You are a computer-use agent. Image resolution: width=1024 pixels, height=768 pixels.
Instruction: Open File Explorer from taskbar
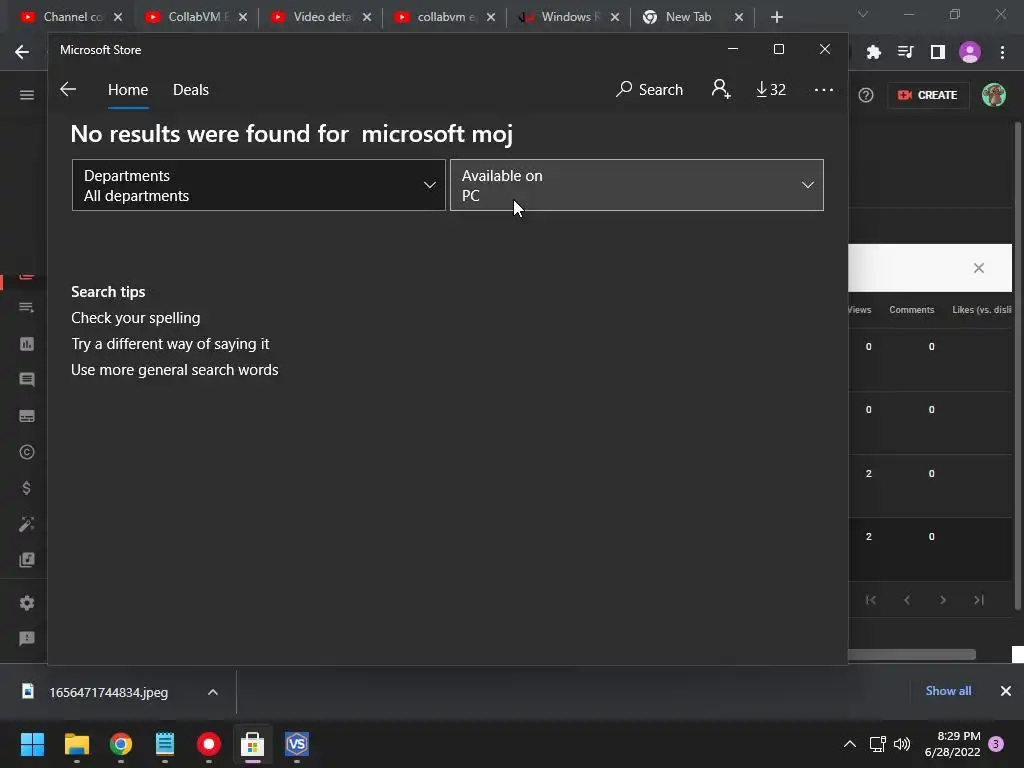pos(76,744)
